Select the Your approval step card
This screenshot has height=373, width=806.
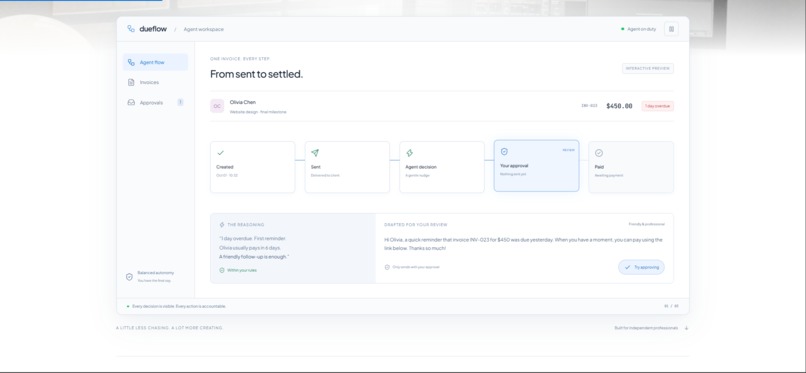(x=536, y=166)
